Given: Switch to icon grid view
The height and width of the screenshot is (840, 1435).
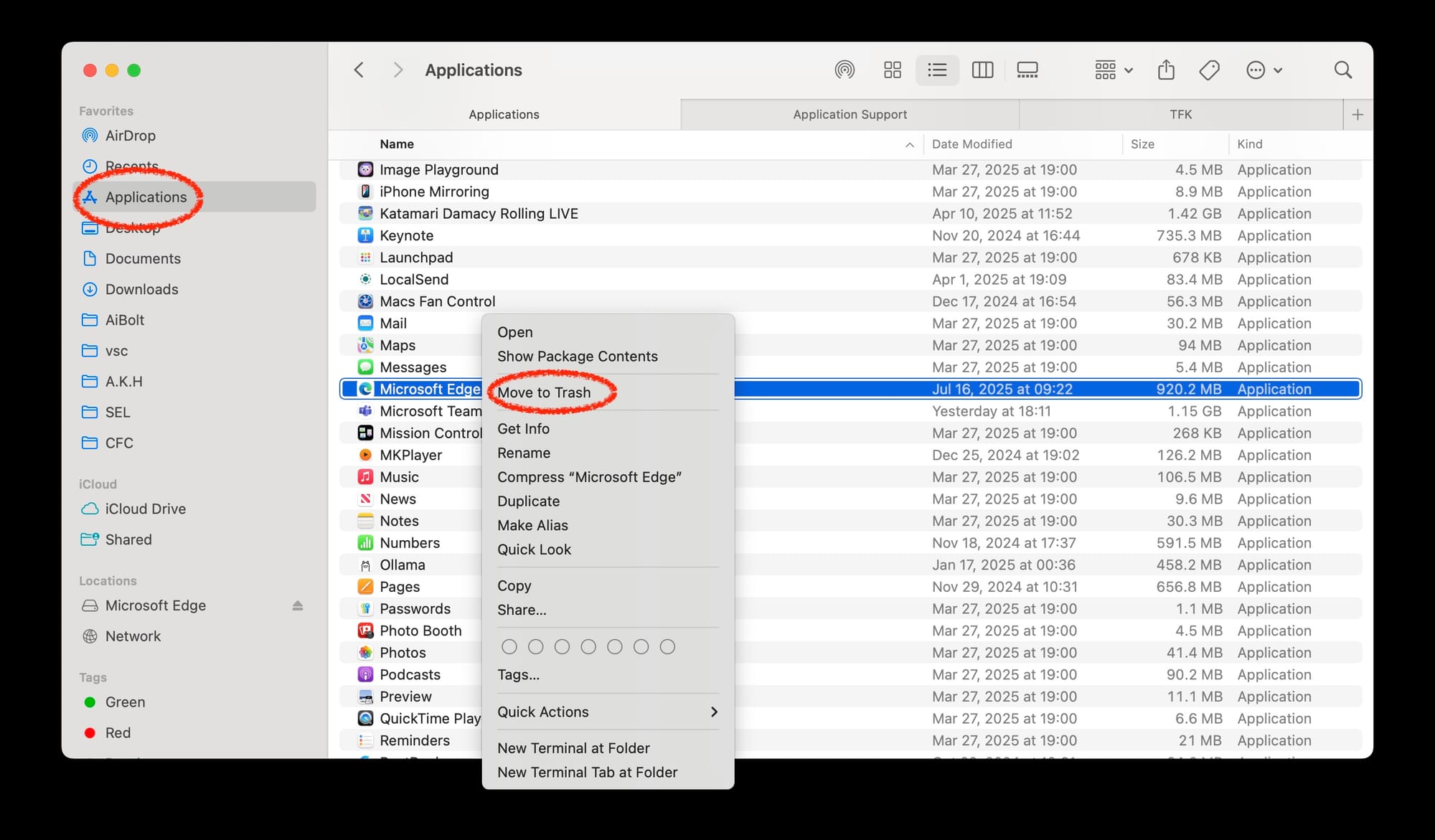Looking at the screenshot, I should [892, 70].
